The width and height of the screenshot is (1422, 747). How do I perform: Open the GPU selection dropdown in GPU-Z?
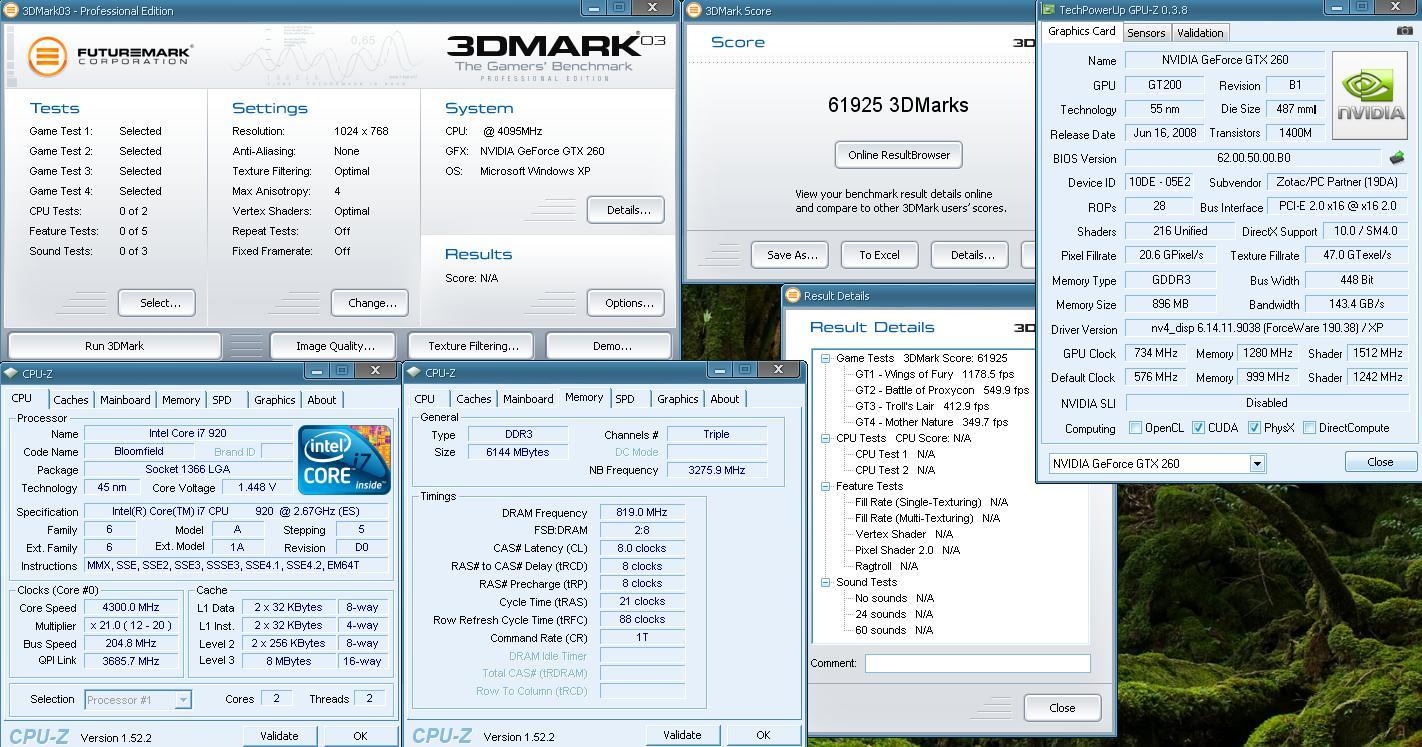tap(1257, 464)
